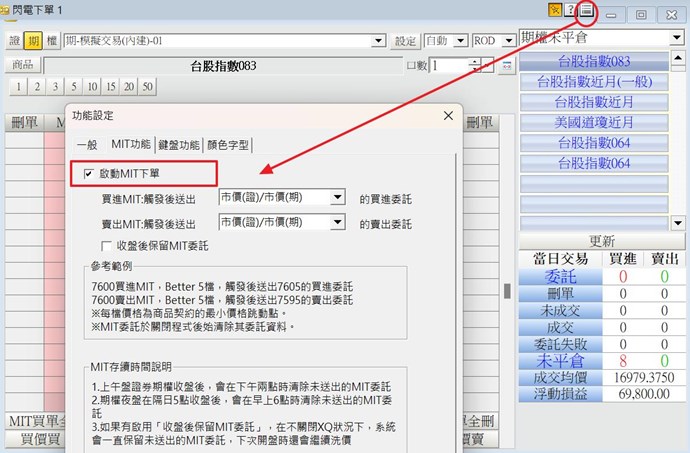
Task: Expand the ROD order condition dropdown
Action: [x=508, y=42]
